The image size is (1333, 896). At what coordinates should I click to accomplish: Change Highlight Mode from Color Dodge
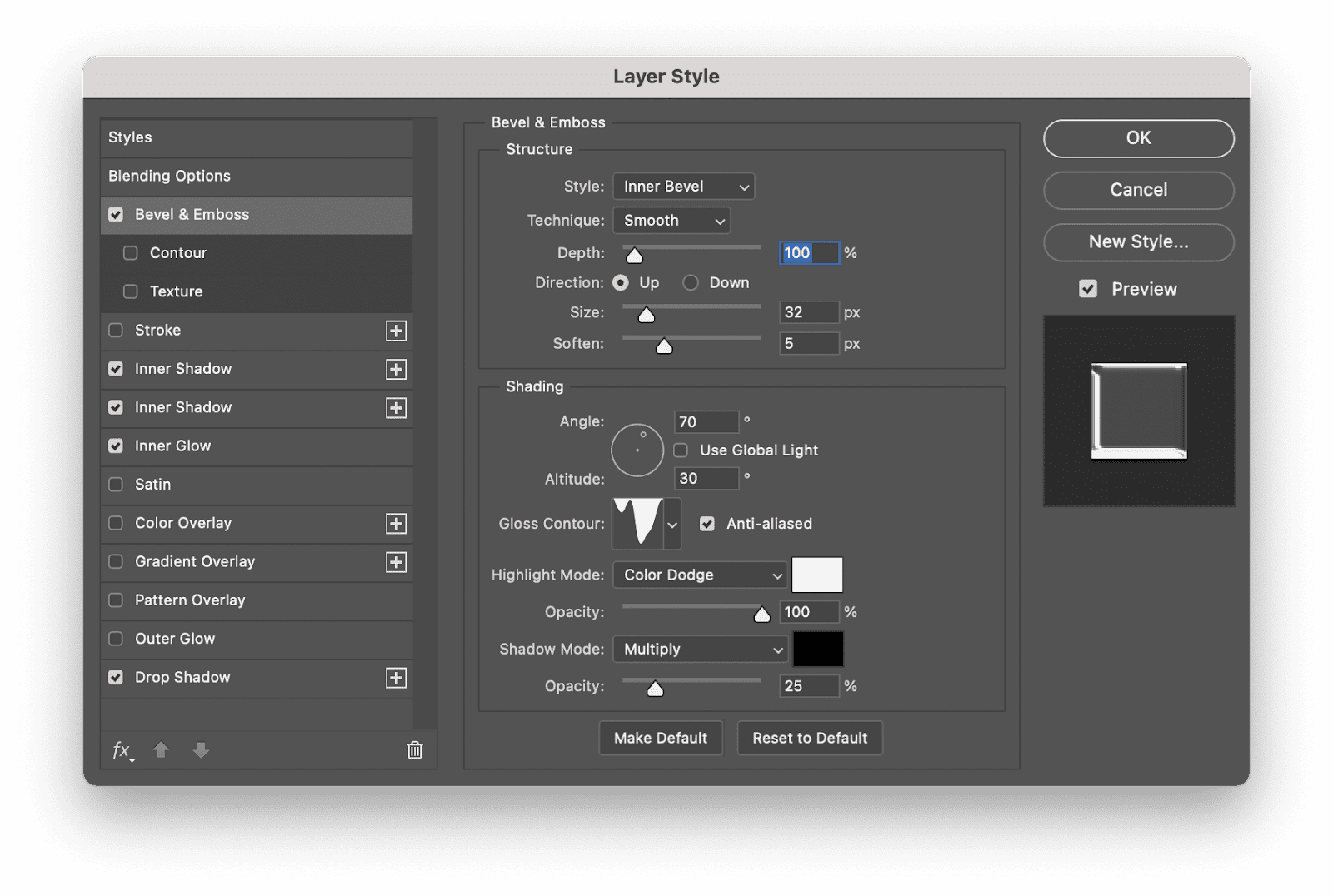(x=699, y=575)
